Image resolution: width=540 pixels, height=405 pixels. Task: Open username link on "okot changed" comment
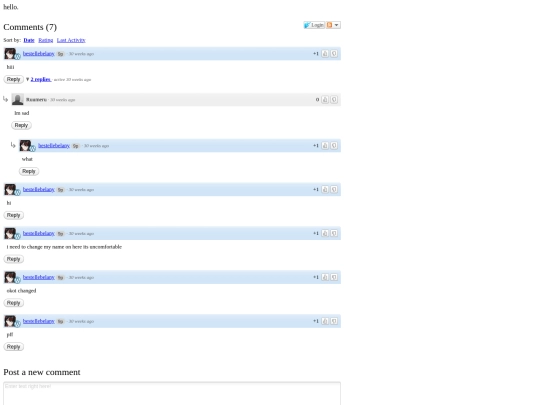(39, 277)
